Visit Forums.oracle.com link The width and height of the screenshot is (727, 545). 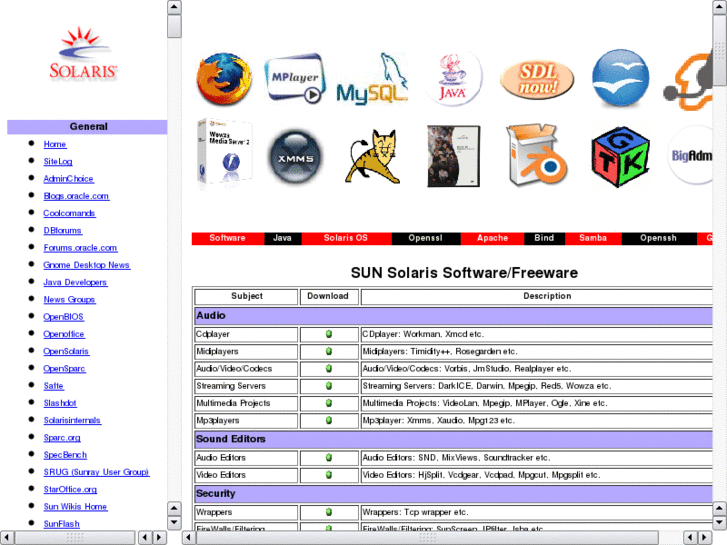(81, 248)
